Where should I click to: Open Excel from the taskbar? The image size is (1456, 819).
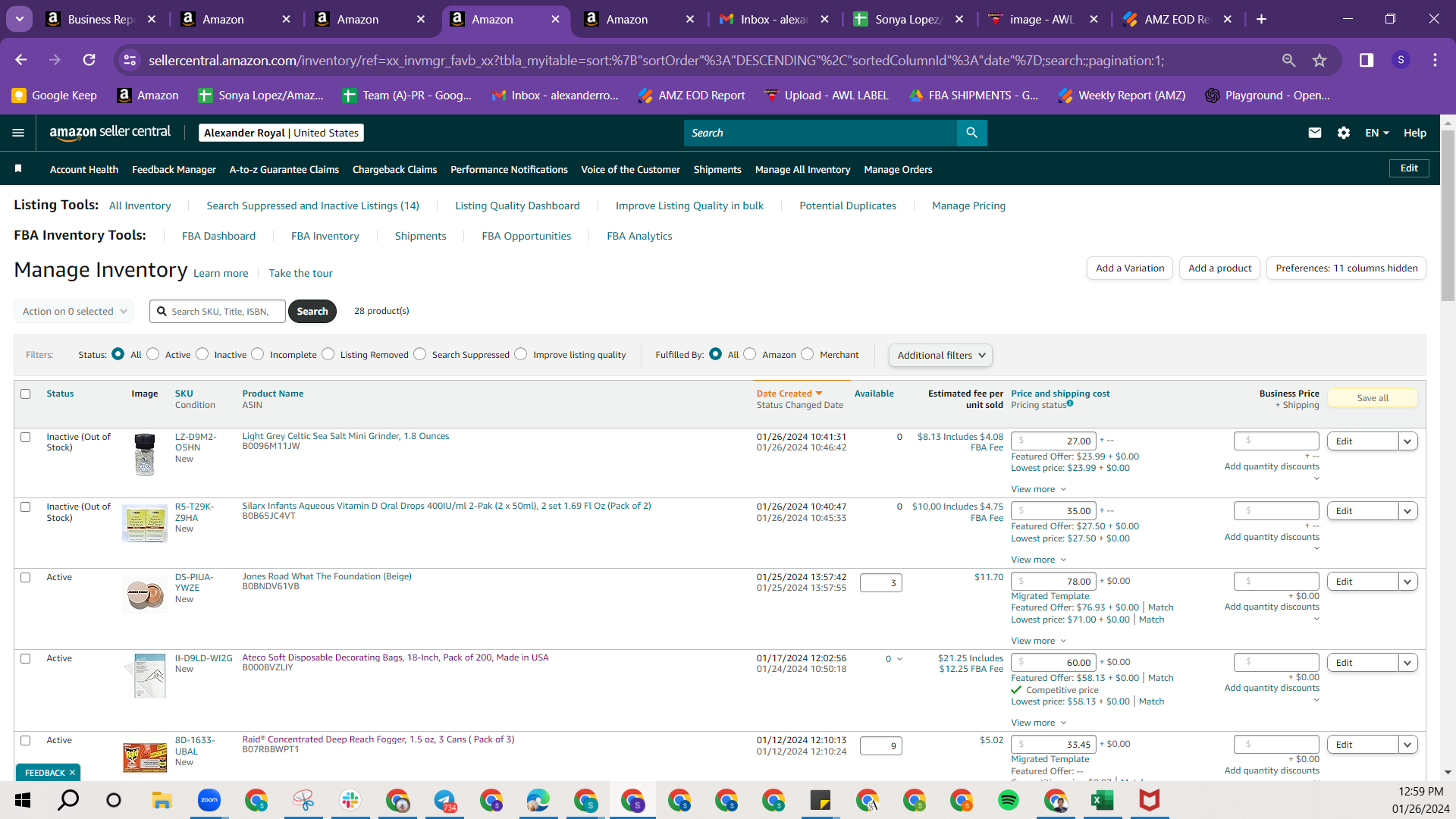coord(1103,800)
